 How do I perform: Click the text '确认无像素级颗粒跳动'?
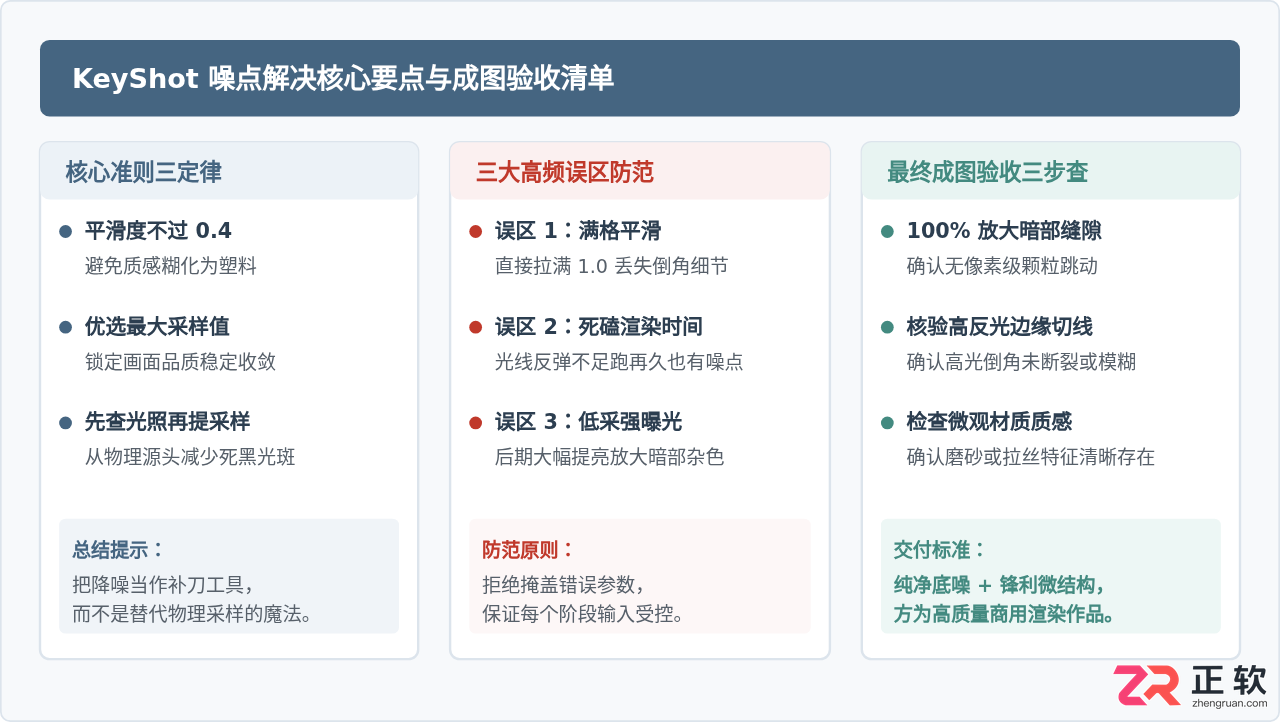[1002, 266]
